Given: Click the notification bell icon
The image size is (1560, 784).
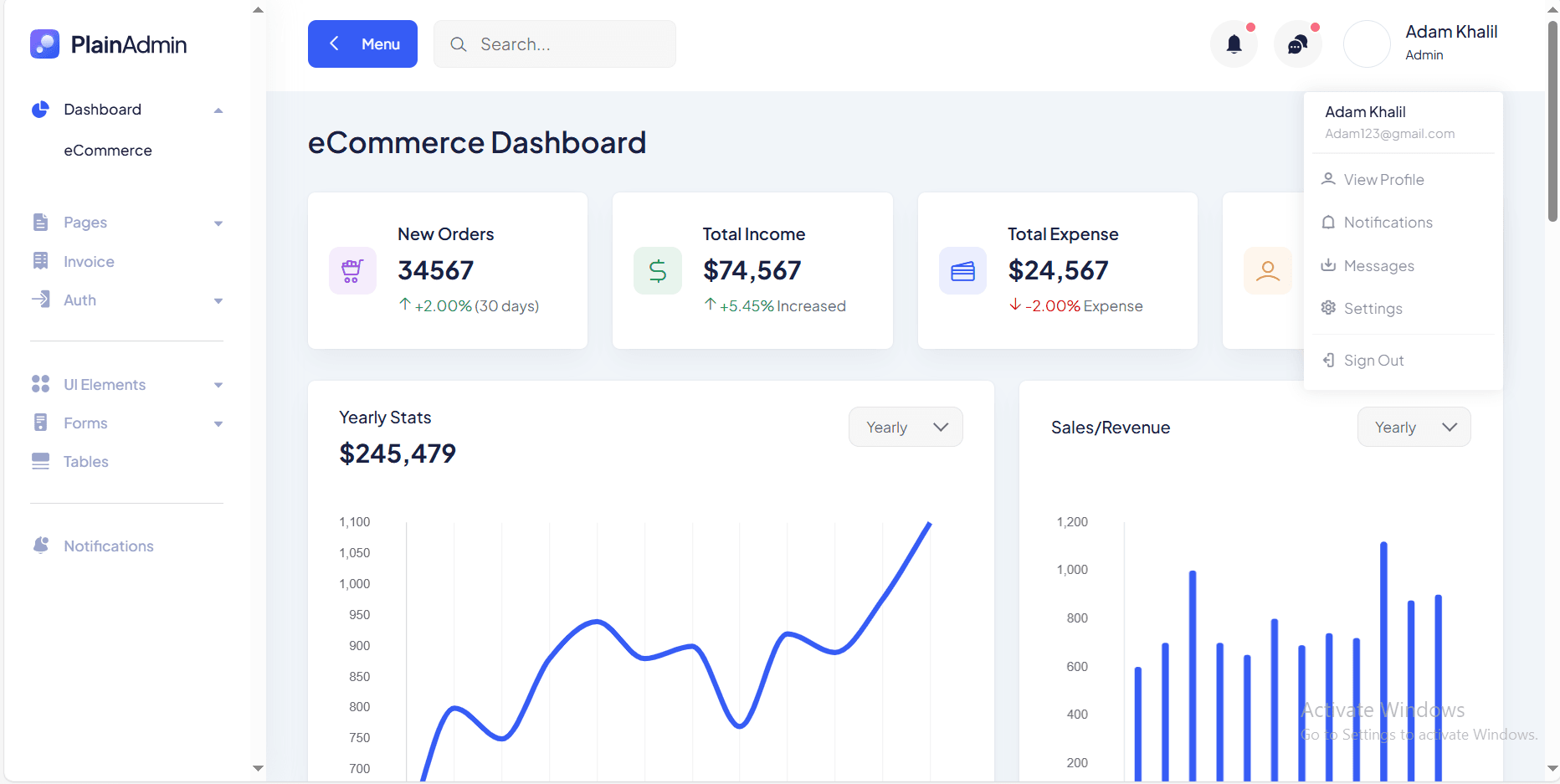Looking at the screenshot, I should [x=1234, y=44].
